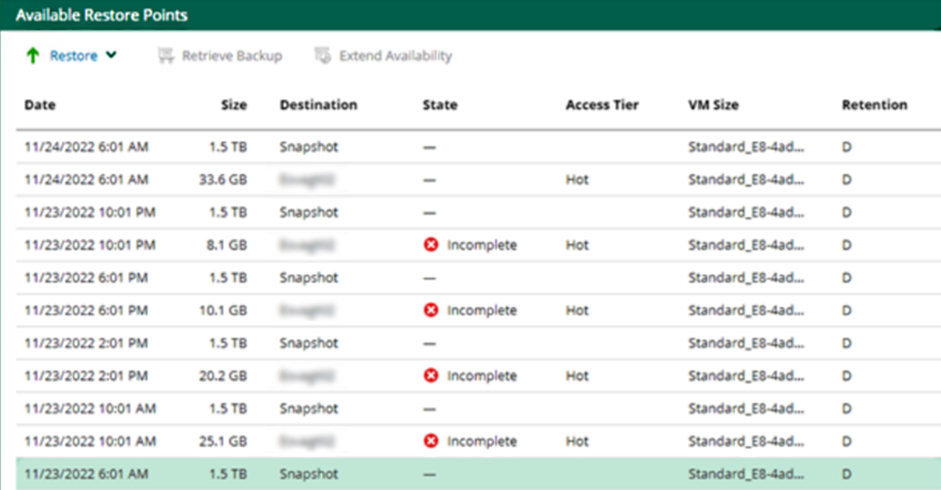This screenshot has width=941, height=490.
Task: Select VM size in 8.1 GB row
Action: (x=746, y=245)
